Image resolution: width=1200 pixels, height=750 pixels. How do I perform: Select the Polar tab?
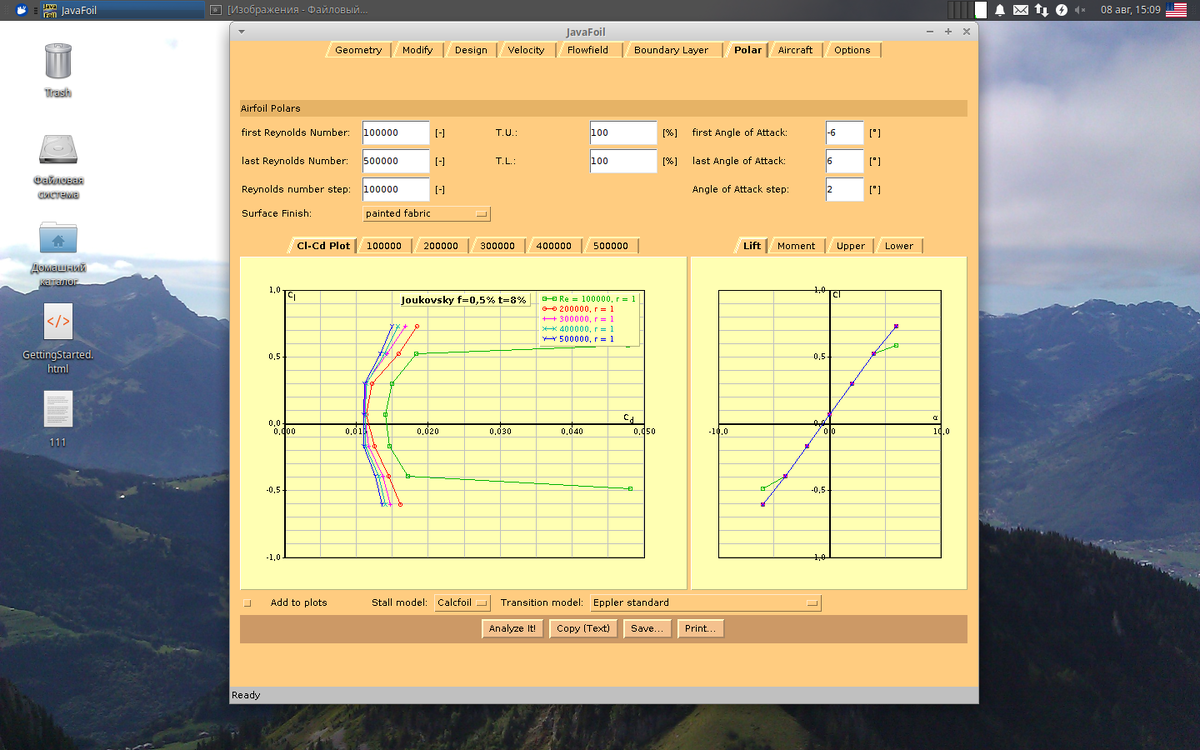747,50
